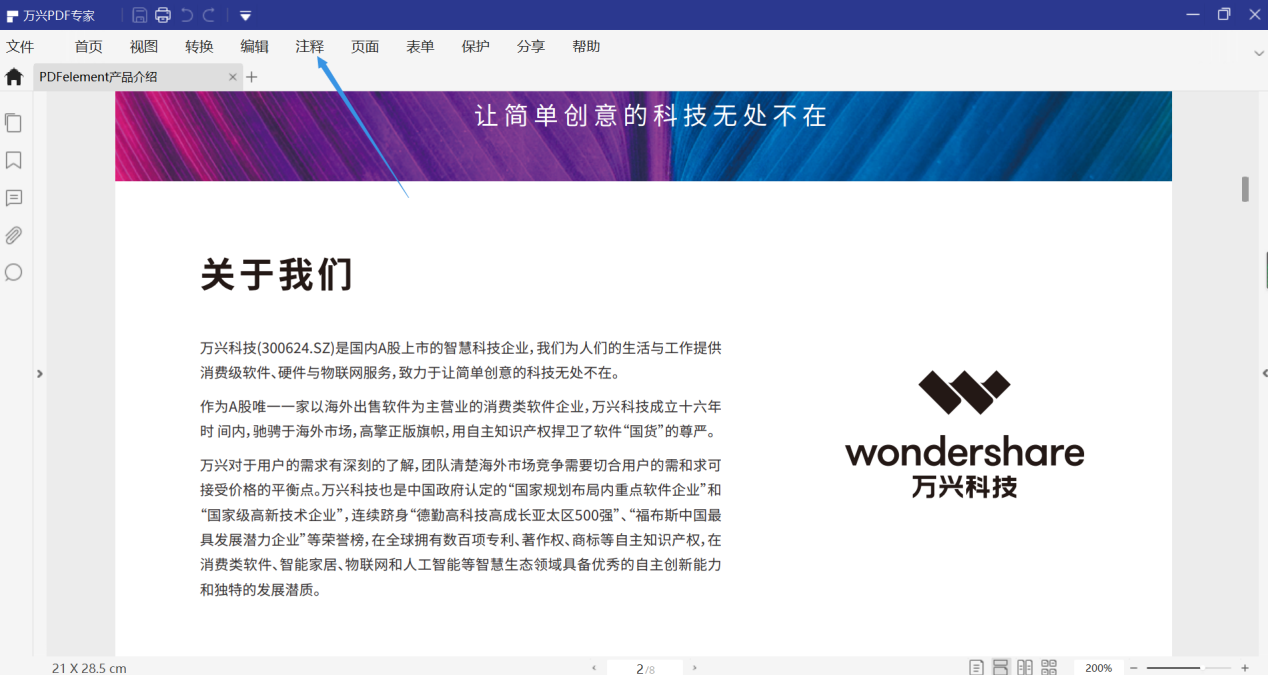Image resolution: width=1268 pixels, height=675 pixels.
Task: Minimize the application window
Action: click(x=1192, y=14)
